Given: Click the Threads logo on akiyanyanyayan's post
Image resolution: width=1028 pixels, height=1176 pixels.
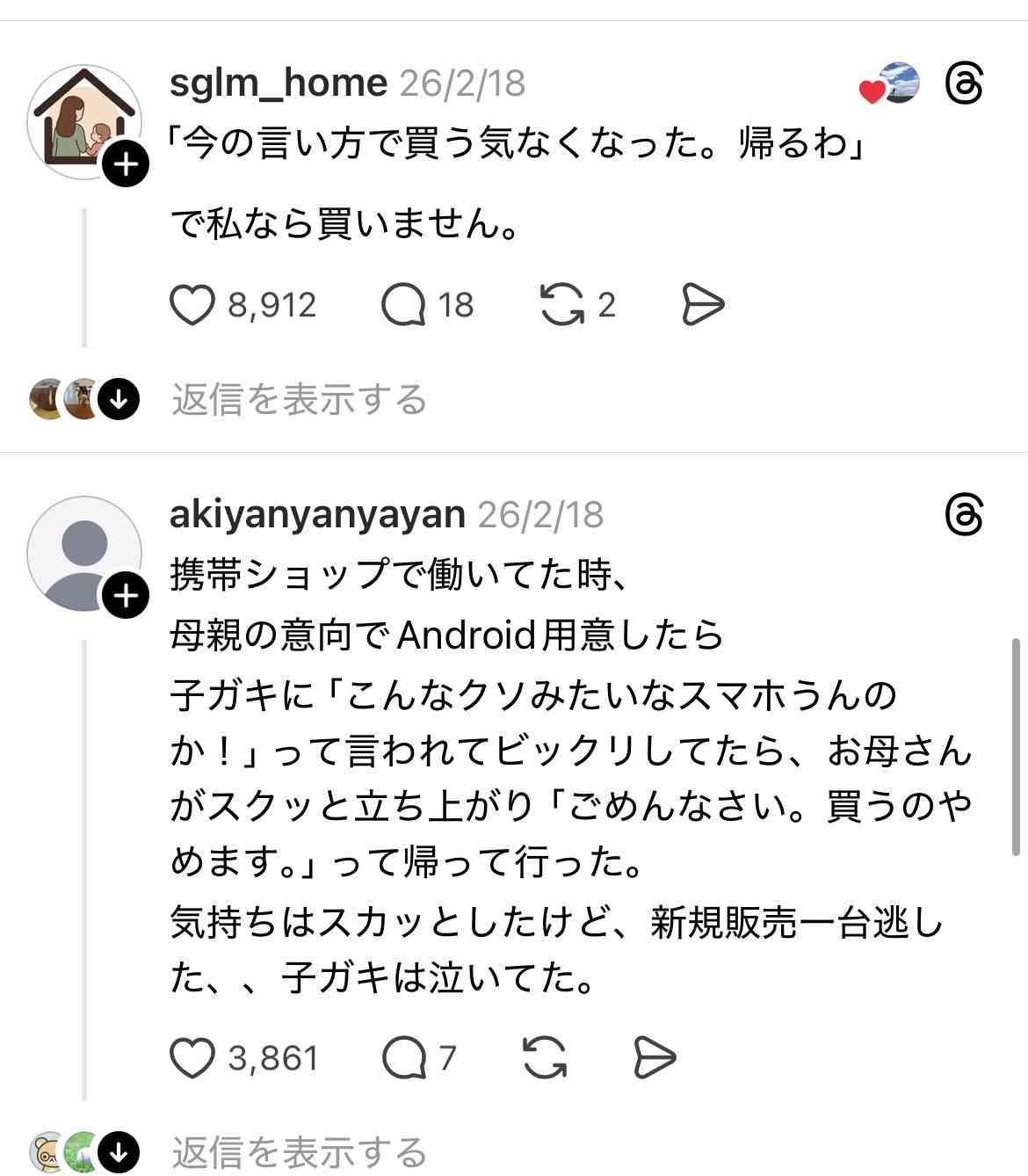Looking at the screenshot, I should pyautogui.click(x=965, y=514).
